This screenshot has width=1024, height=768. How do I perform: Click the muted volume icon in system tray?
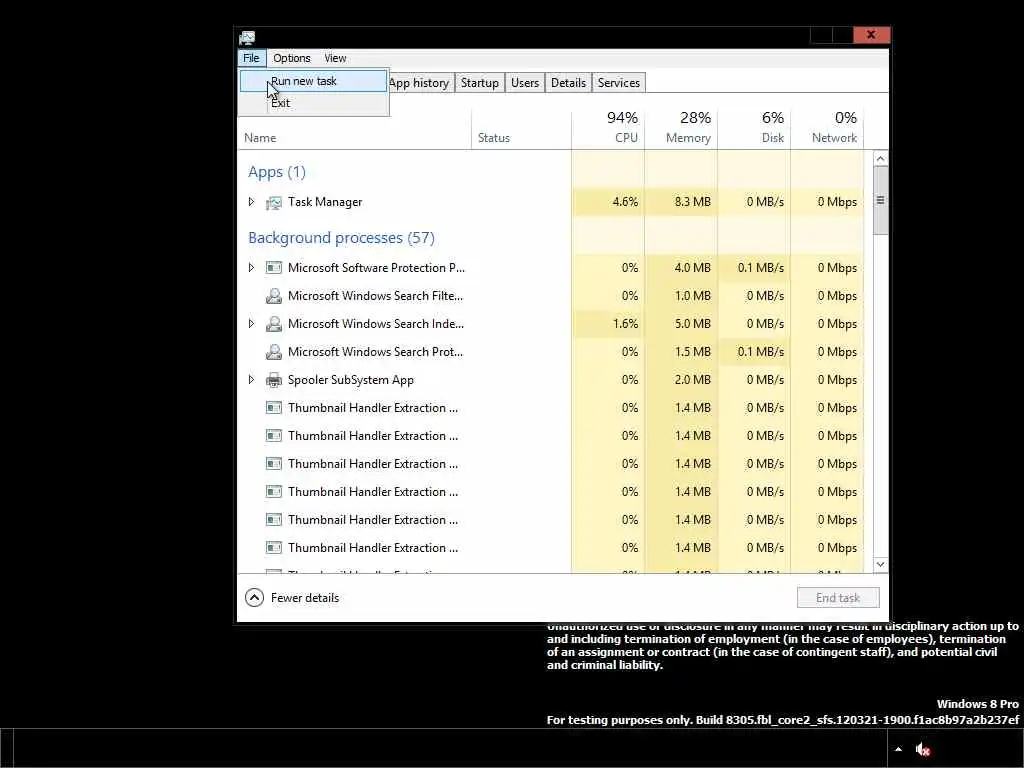point(922,749)
